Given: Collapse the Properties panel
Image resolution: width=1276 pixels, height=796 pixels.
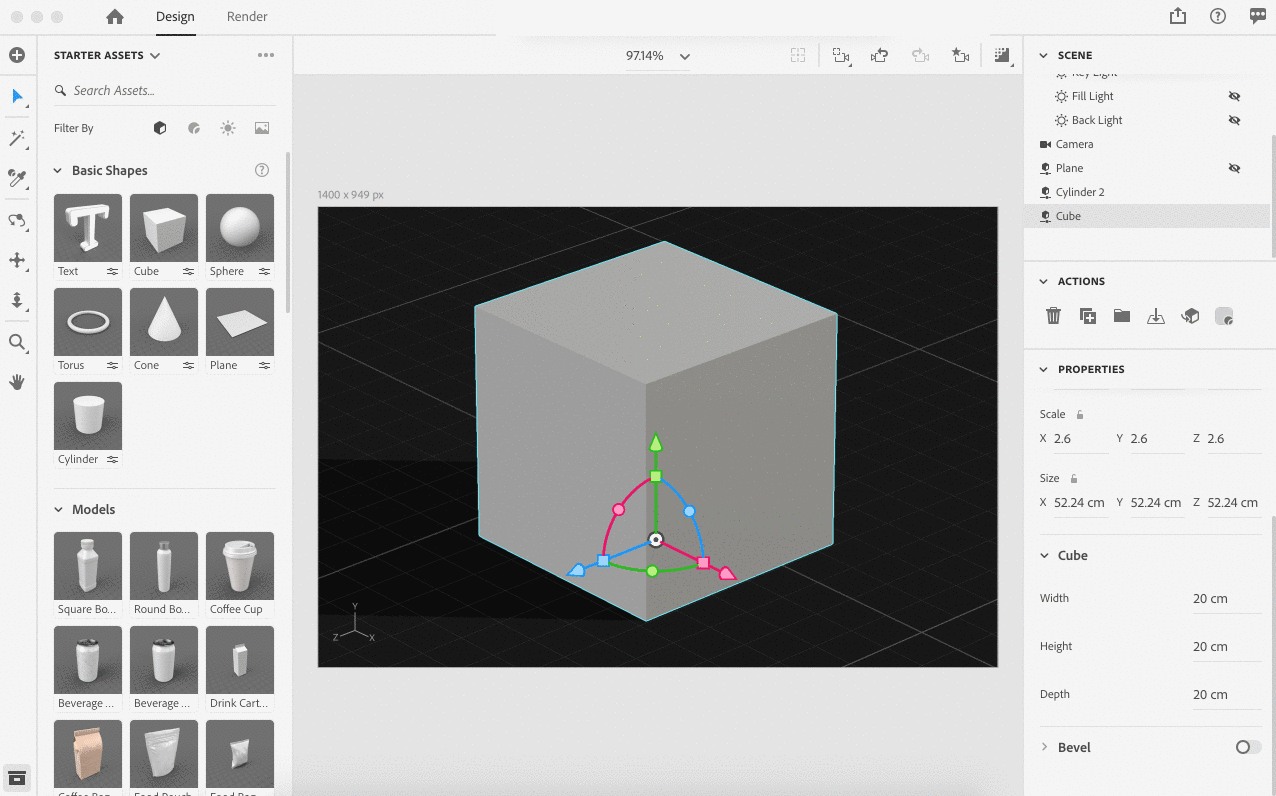Looking at the screenshot, I should coord(1044,369).
